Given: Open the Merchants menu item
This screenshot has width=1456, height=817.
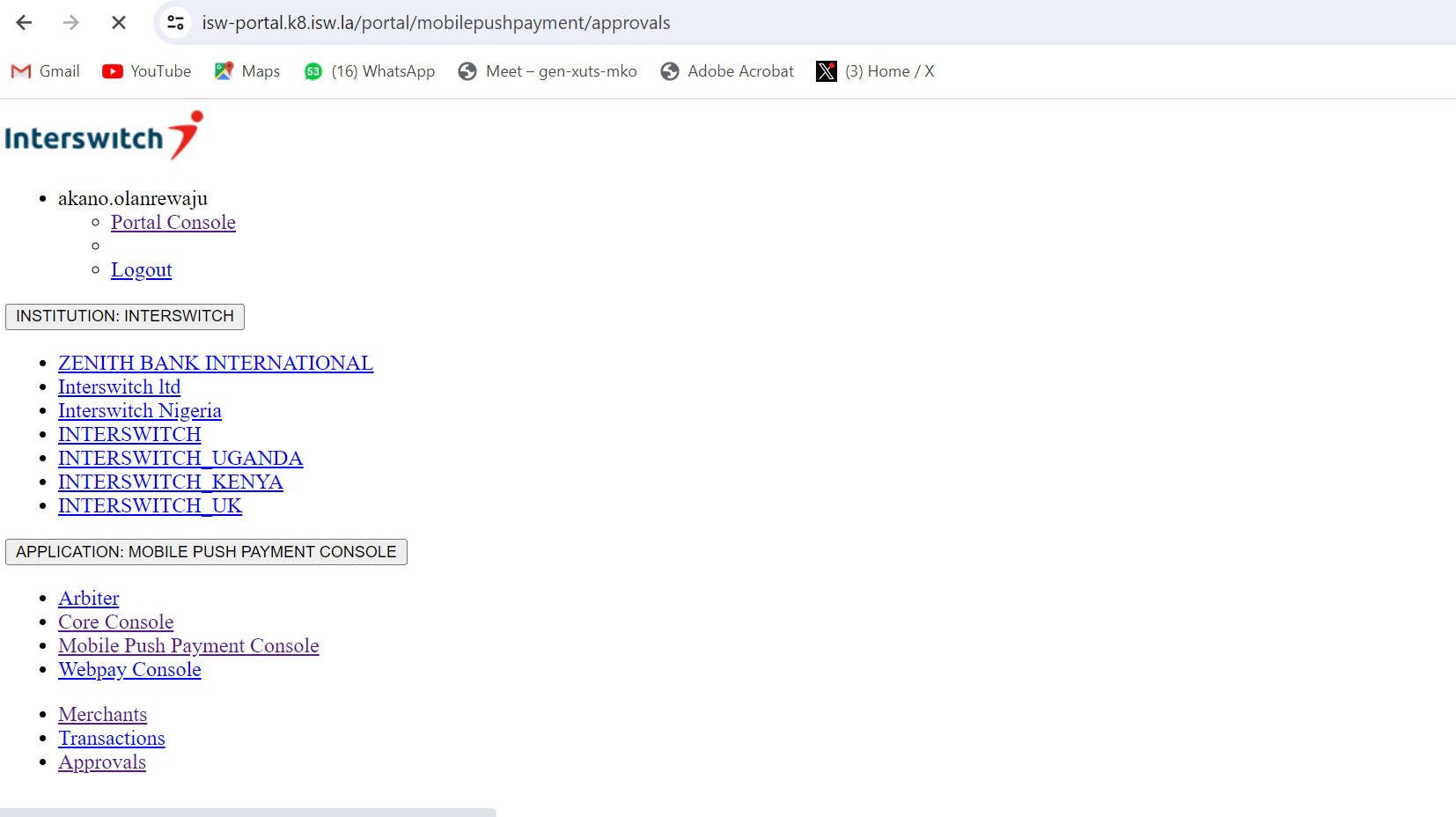Looking at the screenshot, I should [x=102, y=714].
